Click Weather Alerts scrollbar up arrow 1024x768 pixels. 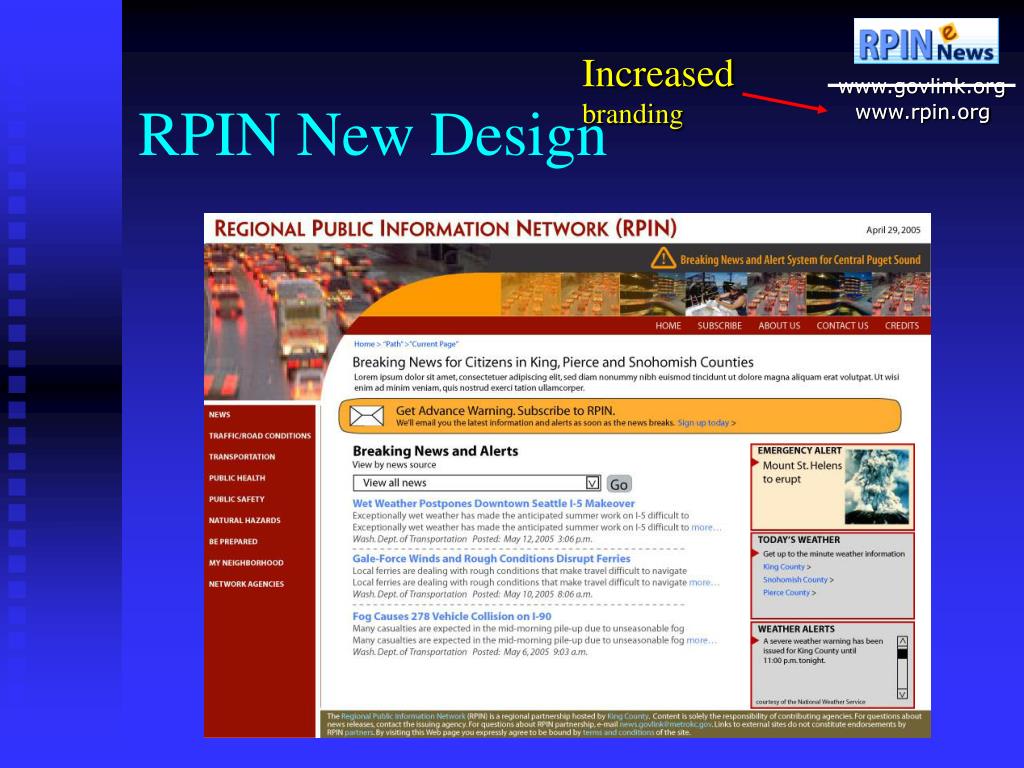click(903, 642)
